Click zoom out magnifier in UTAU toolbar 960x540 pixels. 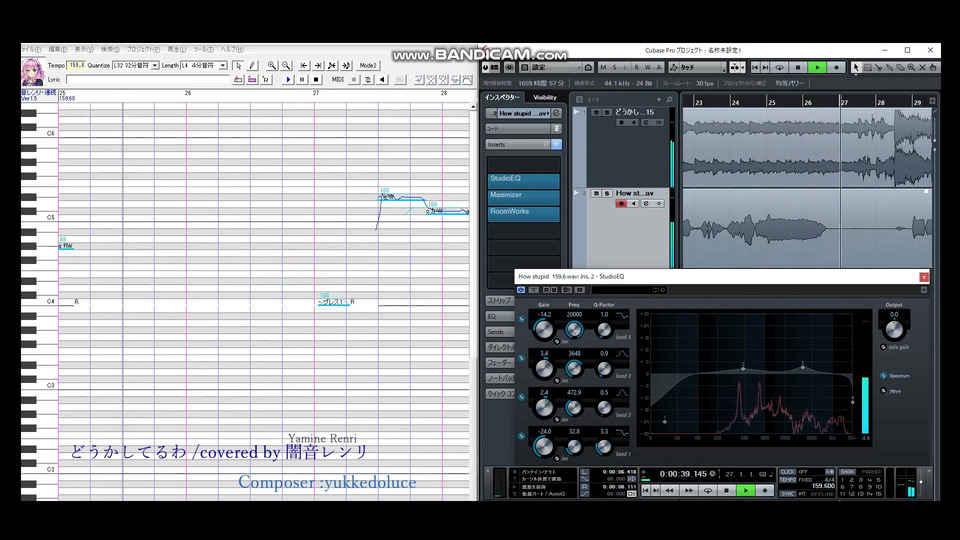(286, 66)
